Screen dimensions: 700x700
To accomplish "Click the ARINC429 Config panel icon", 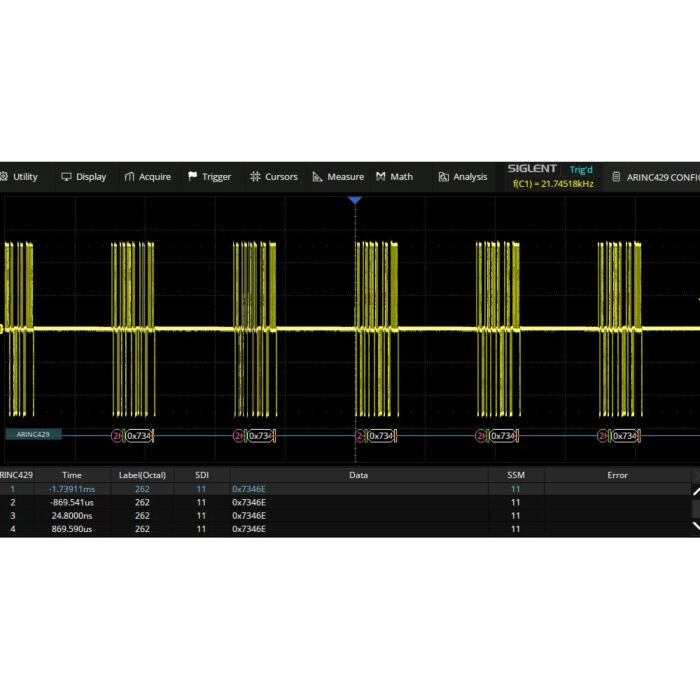I will tap(616, 177).
